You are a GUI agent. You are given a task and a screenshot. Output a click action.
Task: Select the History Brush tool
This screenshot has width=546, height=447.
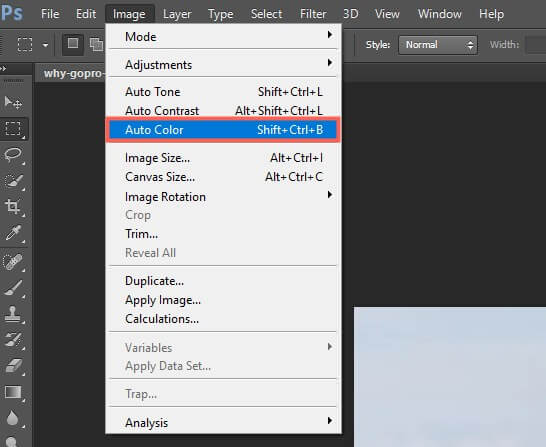point(13,340)
